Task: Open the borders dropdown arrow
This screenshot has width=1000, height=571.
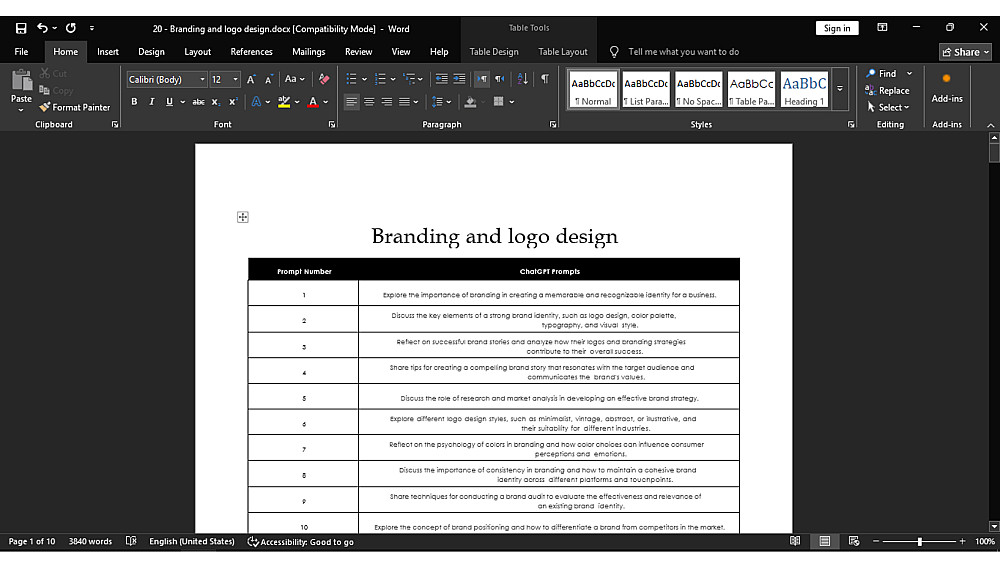Action: click(x=511, y=101)
